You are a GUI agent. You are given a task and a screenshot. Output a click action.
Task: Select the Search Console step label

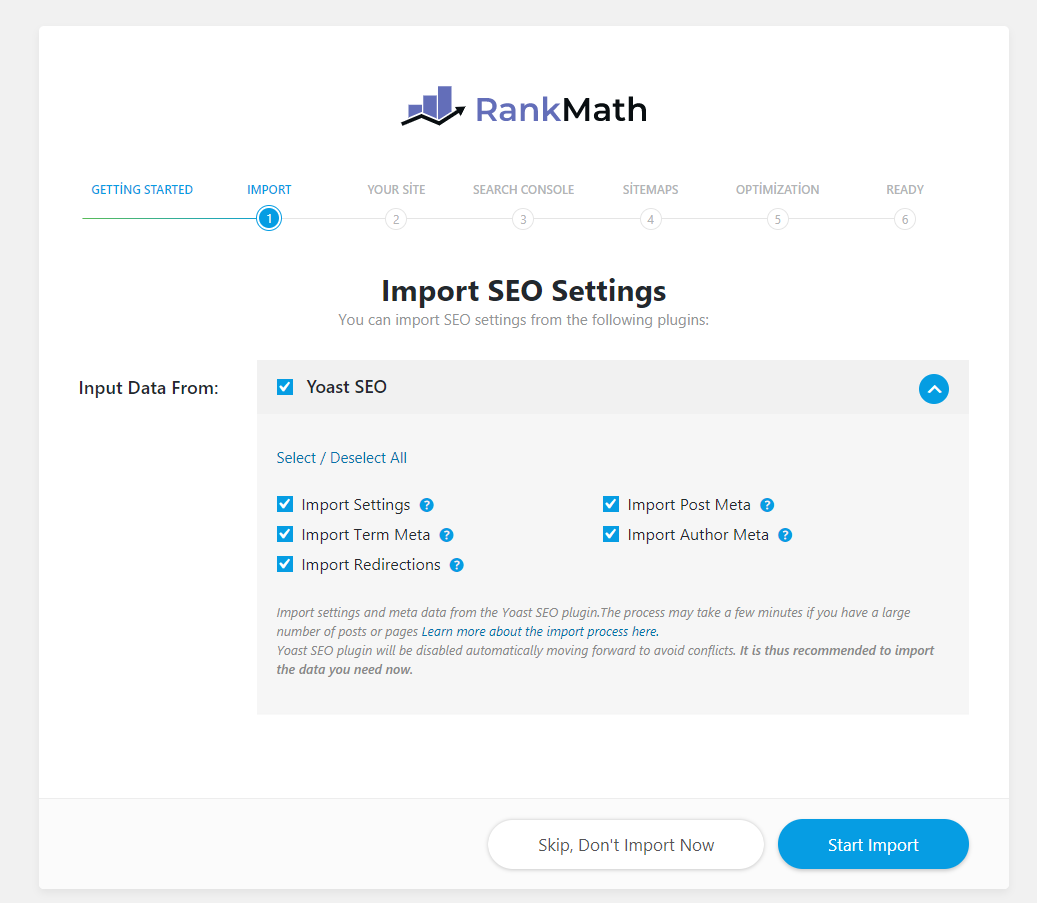pos(523,190)
